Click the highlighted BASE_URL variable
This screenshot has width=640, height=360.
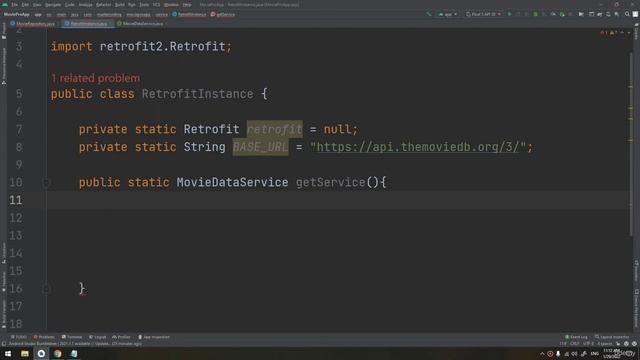click(260, 147)
